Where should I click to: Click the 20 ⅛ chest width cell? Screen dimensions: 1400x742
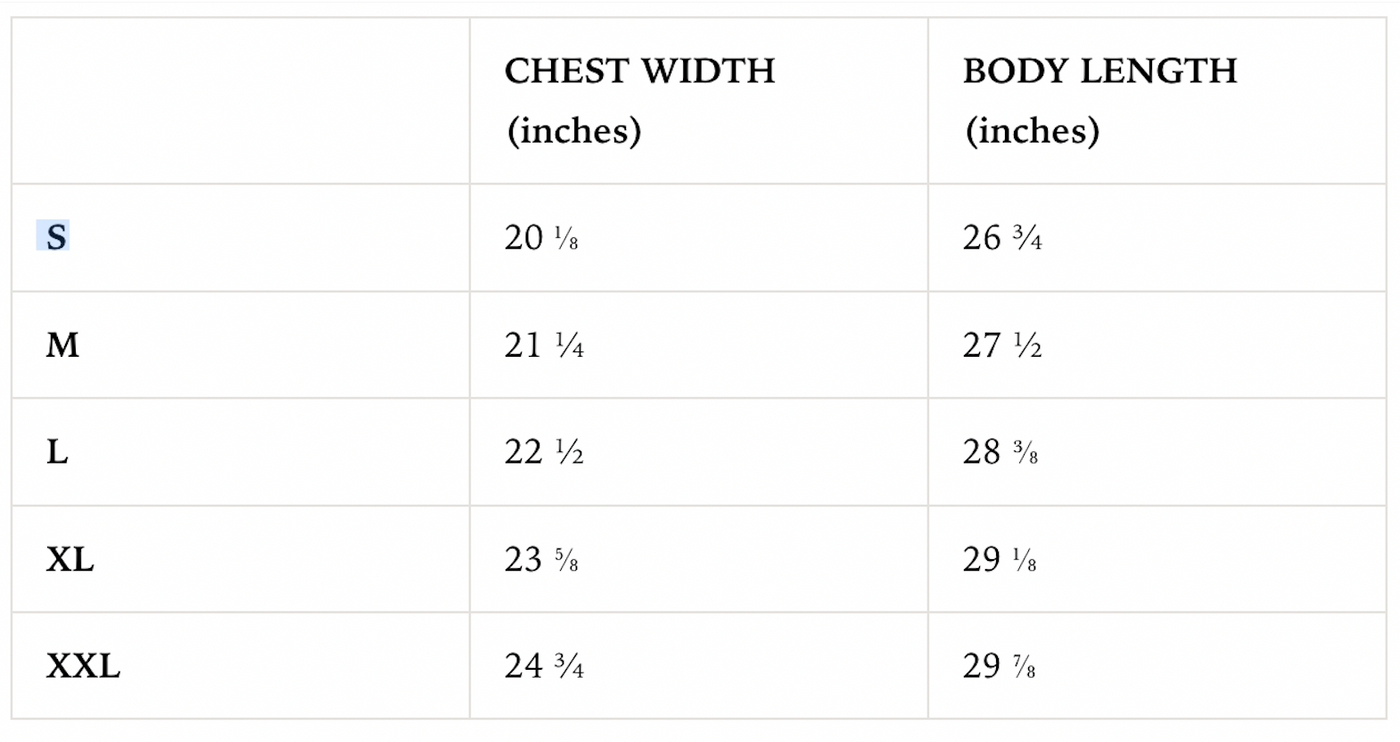point(542,238)
